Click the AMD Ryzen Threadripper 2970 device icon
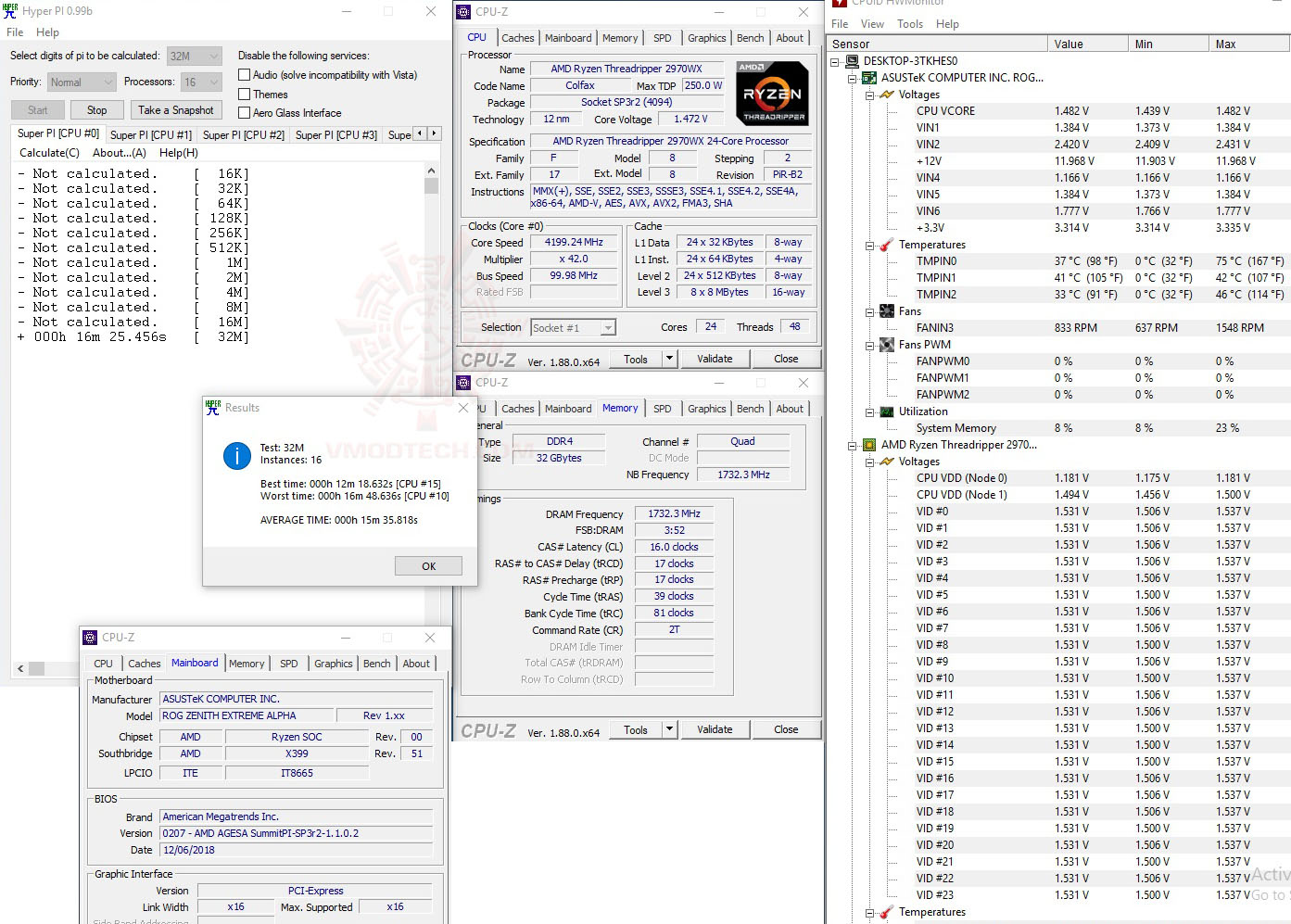Viewport: 1291px width, 924px height. (868, 445)
